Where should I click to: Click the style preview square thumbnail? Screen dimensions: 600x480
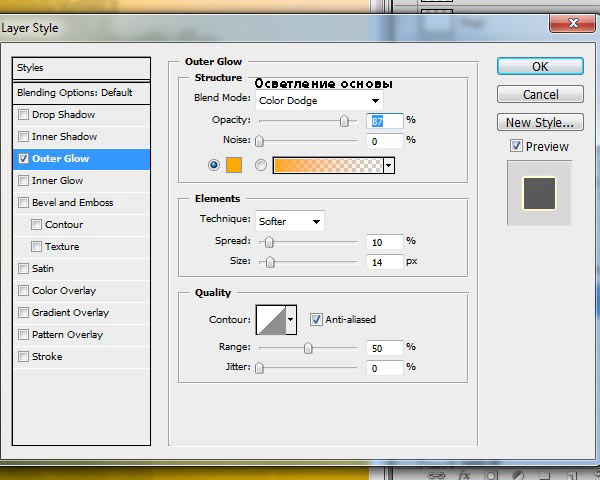(539, 193)
